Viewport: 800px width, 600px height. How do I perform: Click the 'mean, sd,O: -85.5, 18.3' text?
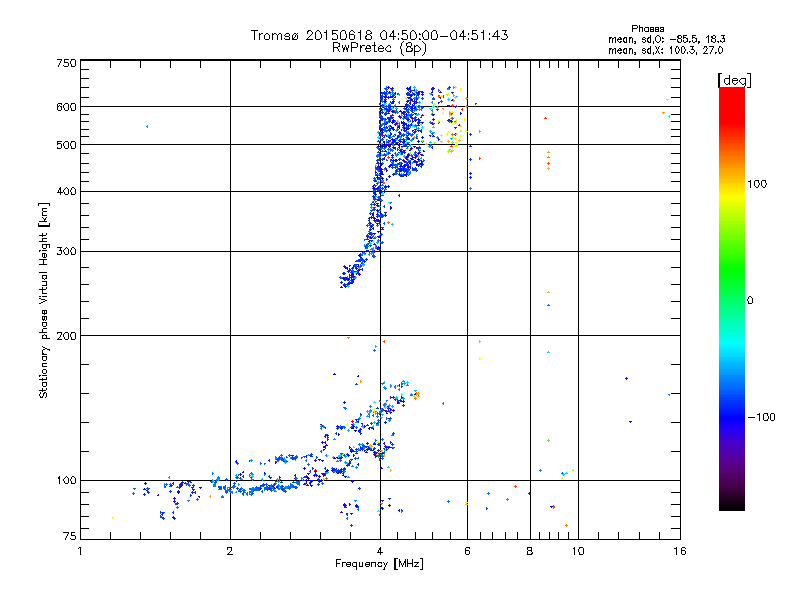[666, 39]
